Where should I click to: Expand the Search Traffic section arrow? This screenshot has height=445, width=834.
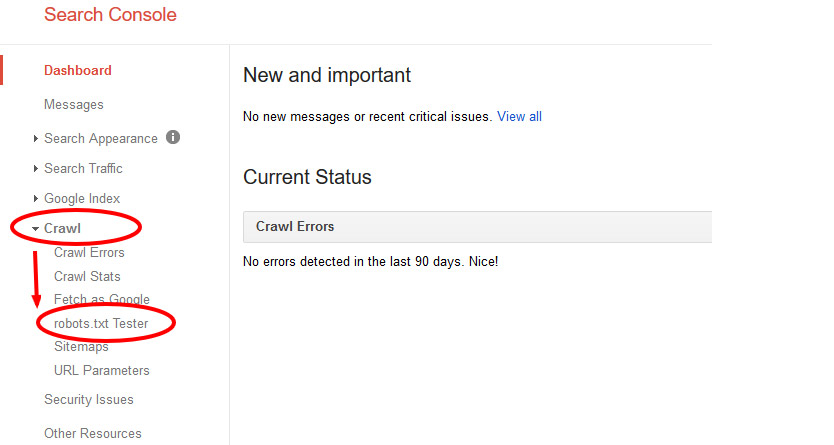point(35,169)
